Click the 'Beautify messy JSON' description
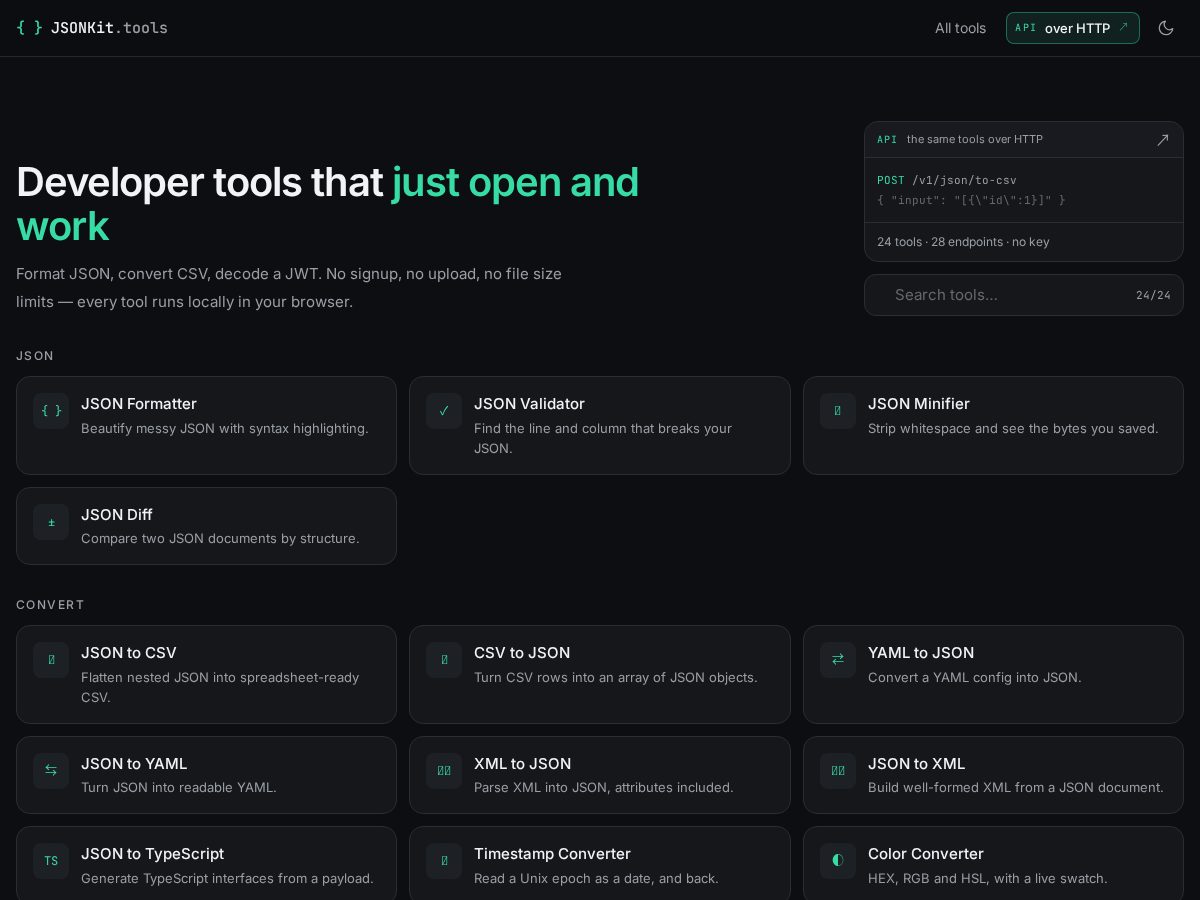Screen dimensions: 1200x900 point(225,429)
